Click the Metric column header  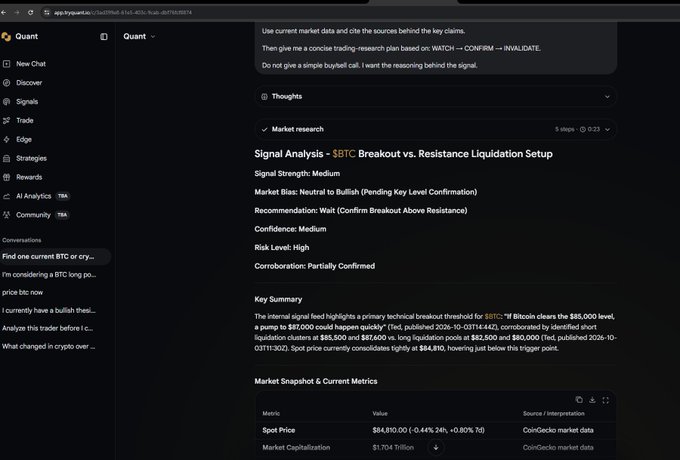tap(271, 414)
